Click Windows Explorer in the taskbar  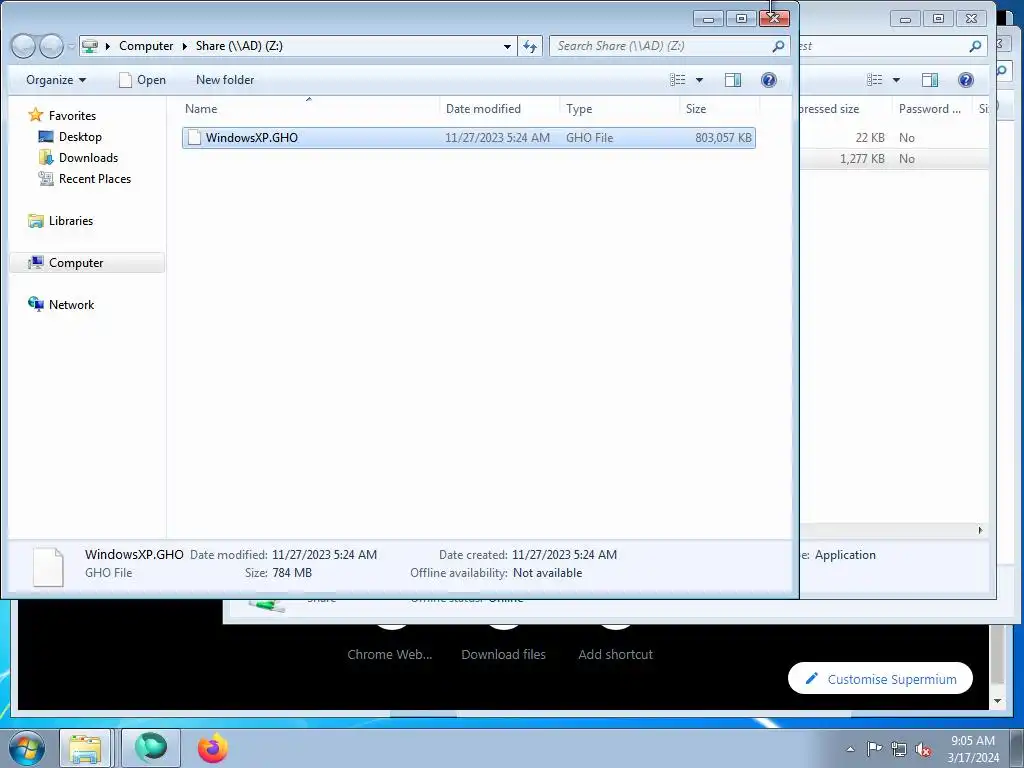[x=86, y=748]
